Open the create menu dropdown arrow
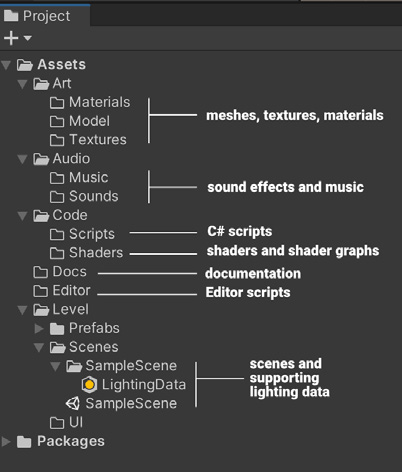 click(x=28, y=38)
